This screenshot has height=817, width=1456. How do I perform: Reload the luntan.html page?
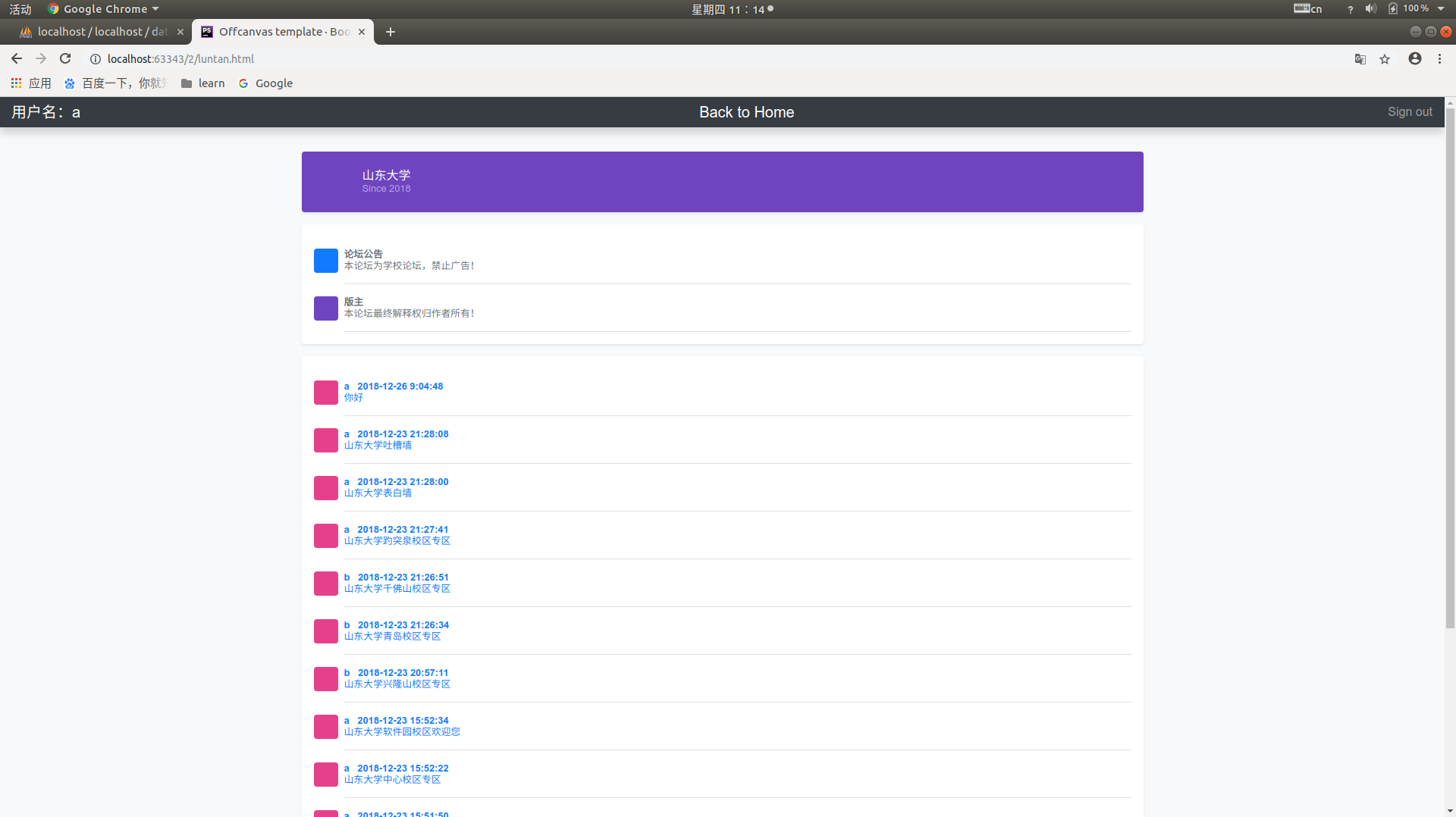(65, 58)
